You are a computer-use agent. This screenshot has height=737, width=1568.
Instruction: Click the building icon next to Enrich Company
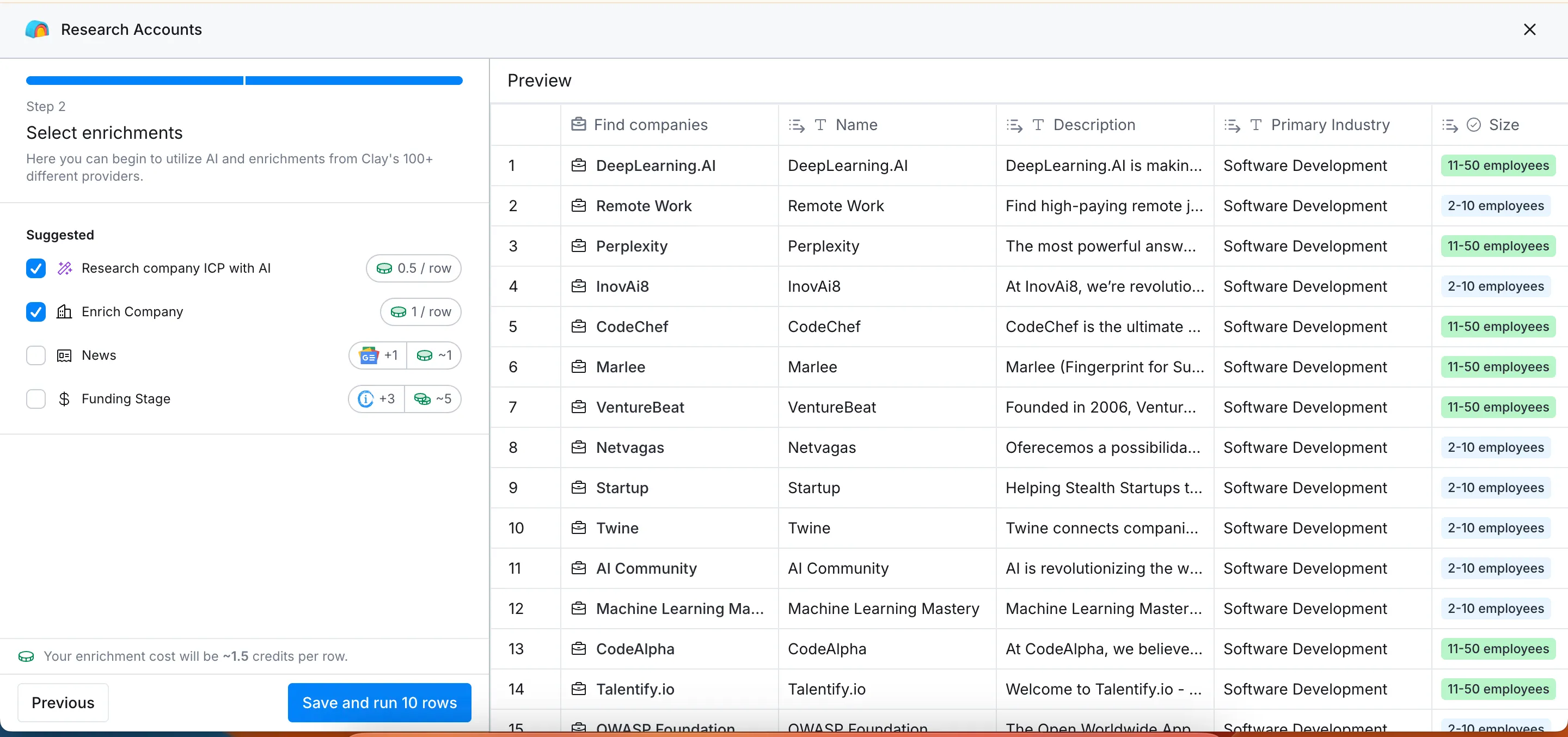tap(64, 311)
